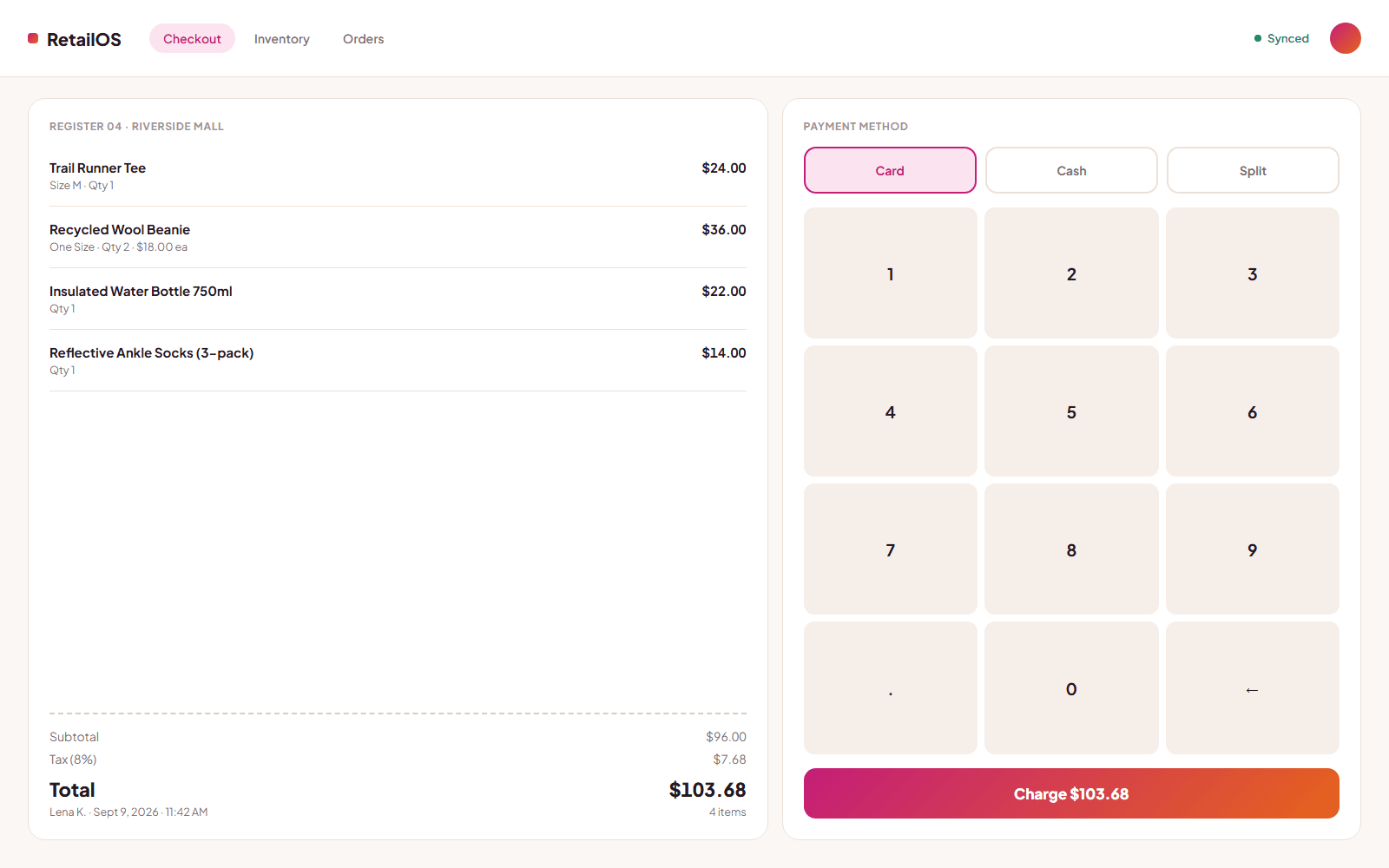Click the $103.68 total amount
The width and height of the screenshot is (1389, 868).
coord(708,790)
